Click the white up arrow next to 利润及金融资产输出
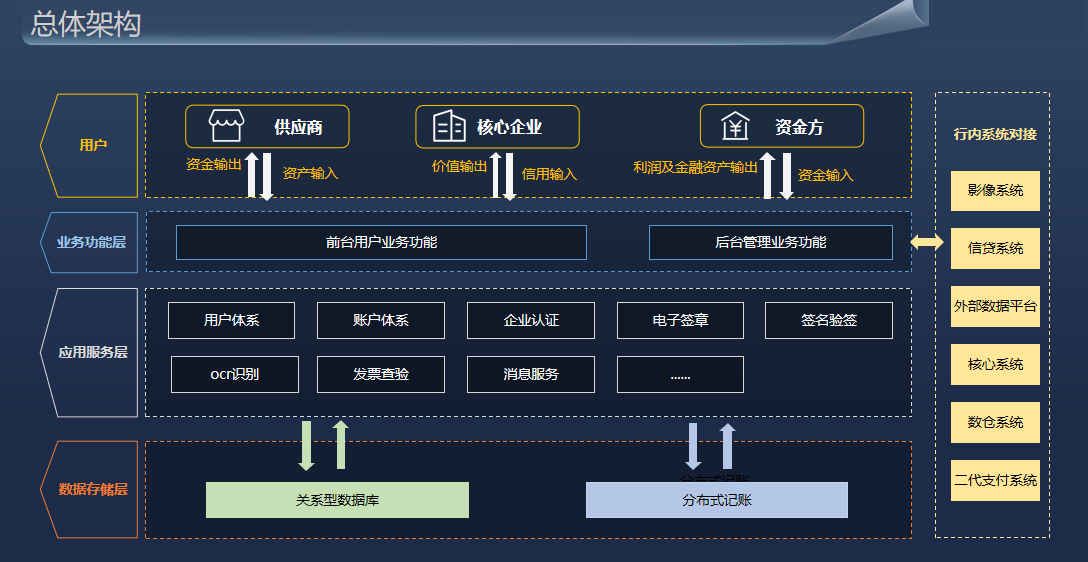1088x562 pixels. point(767,176)
